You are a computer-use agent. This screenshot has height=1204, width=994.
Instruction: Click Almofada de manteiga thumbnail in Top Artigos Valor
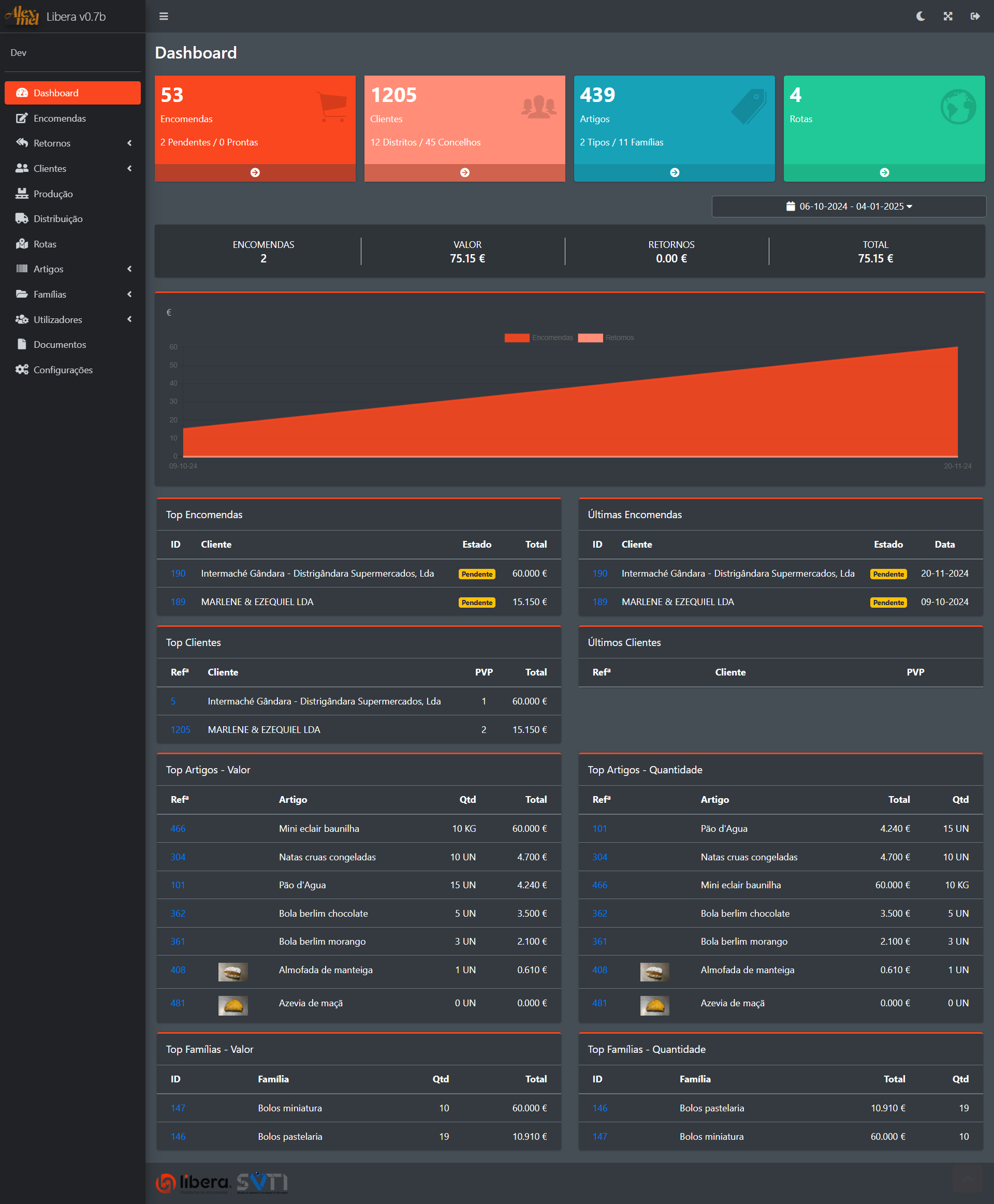tap(232, 972)
